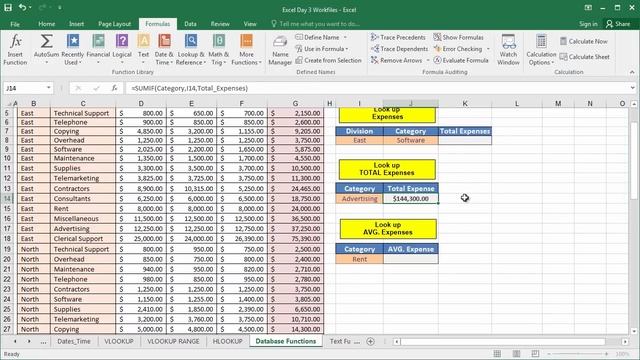Image resolution: width=640 pixels, height=360 pixels.
Task: Click the zoom slider
Action: 578,353
